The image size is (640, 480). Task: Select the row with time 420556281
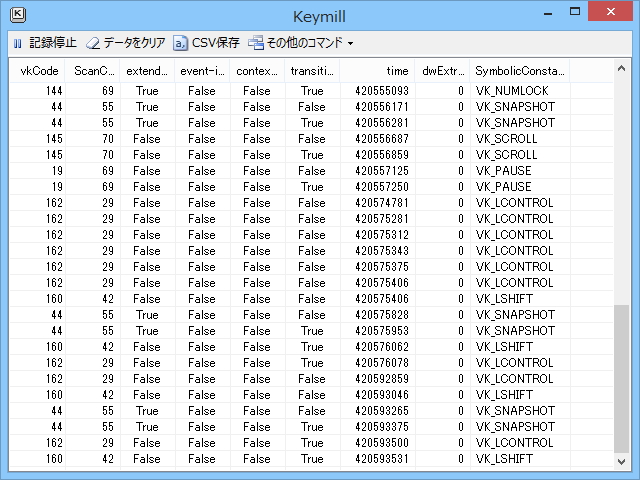tap(311, 123)
